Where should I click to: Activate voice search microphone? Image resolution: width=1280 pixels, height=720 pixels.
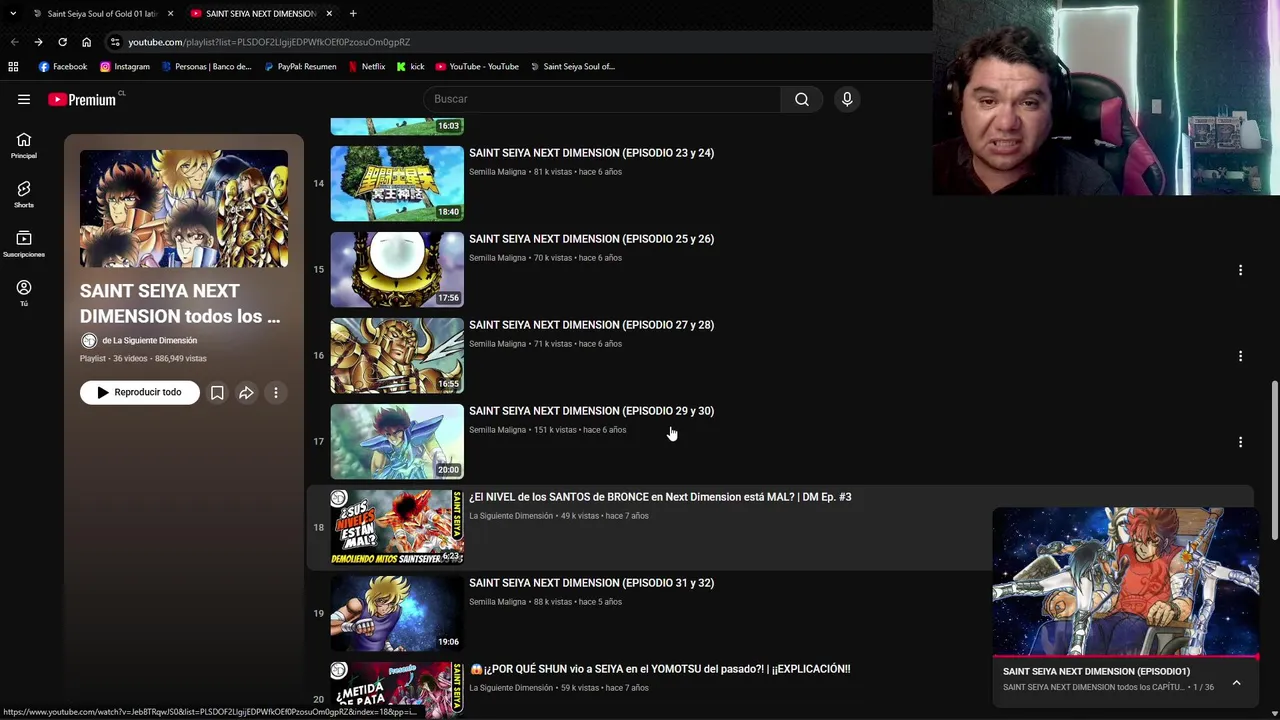pos(847,99)
